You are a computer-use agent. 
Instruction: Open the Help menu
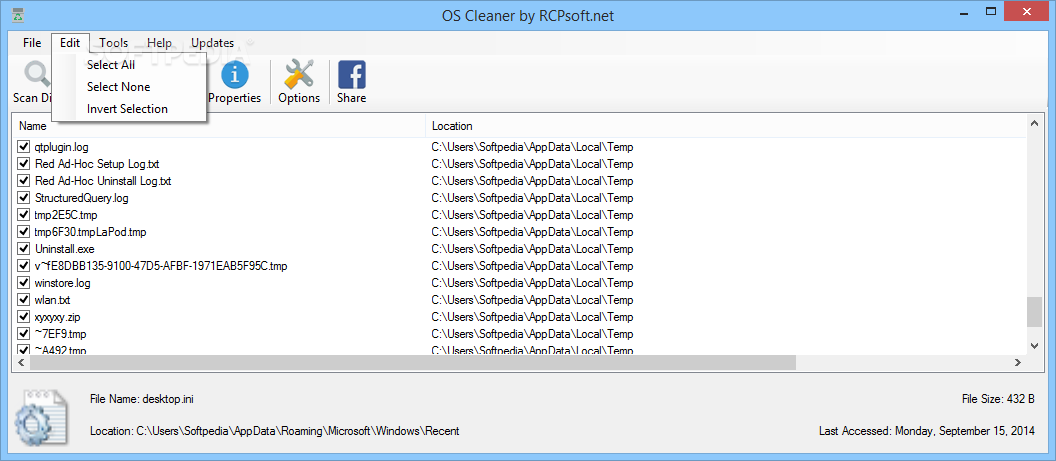pyautogui.click(x=160, y=43)
